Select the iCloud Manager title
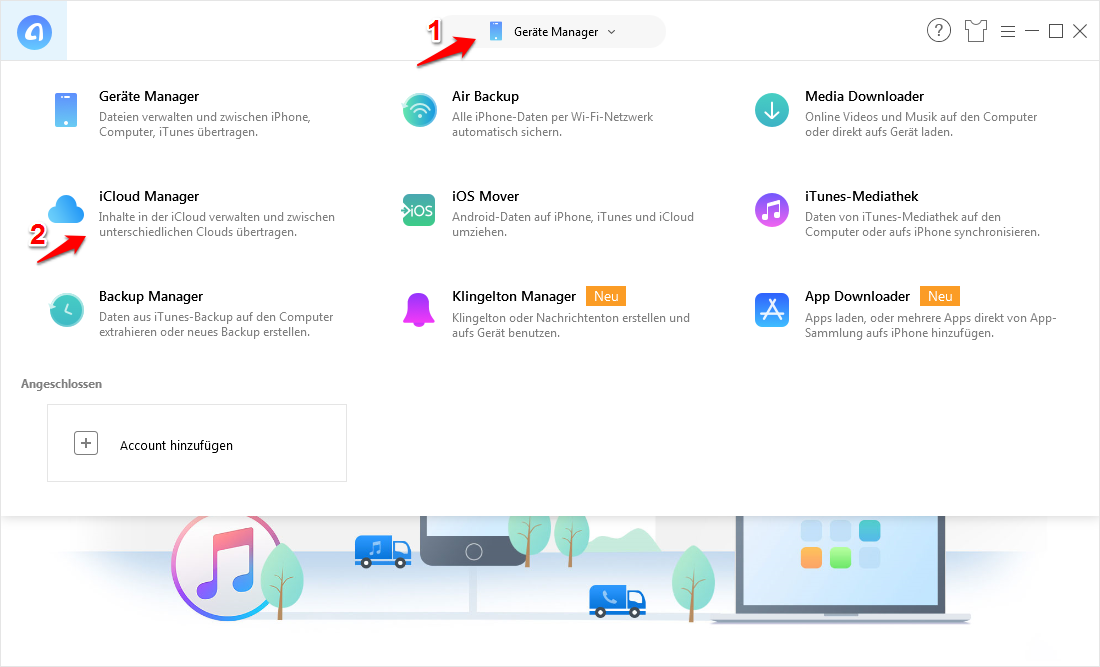 [x=149, y=196]
